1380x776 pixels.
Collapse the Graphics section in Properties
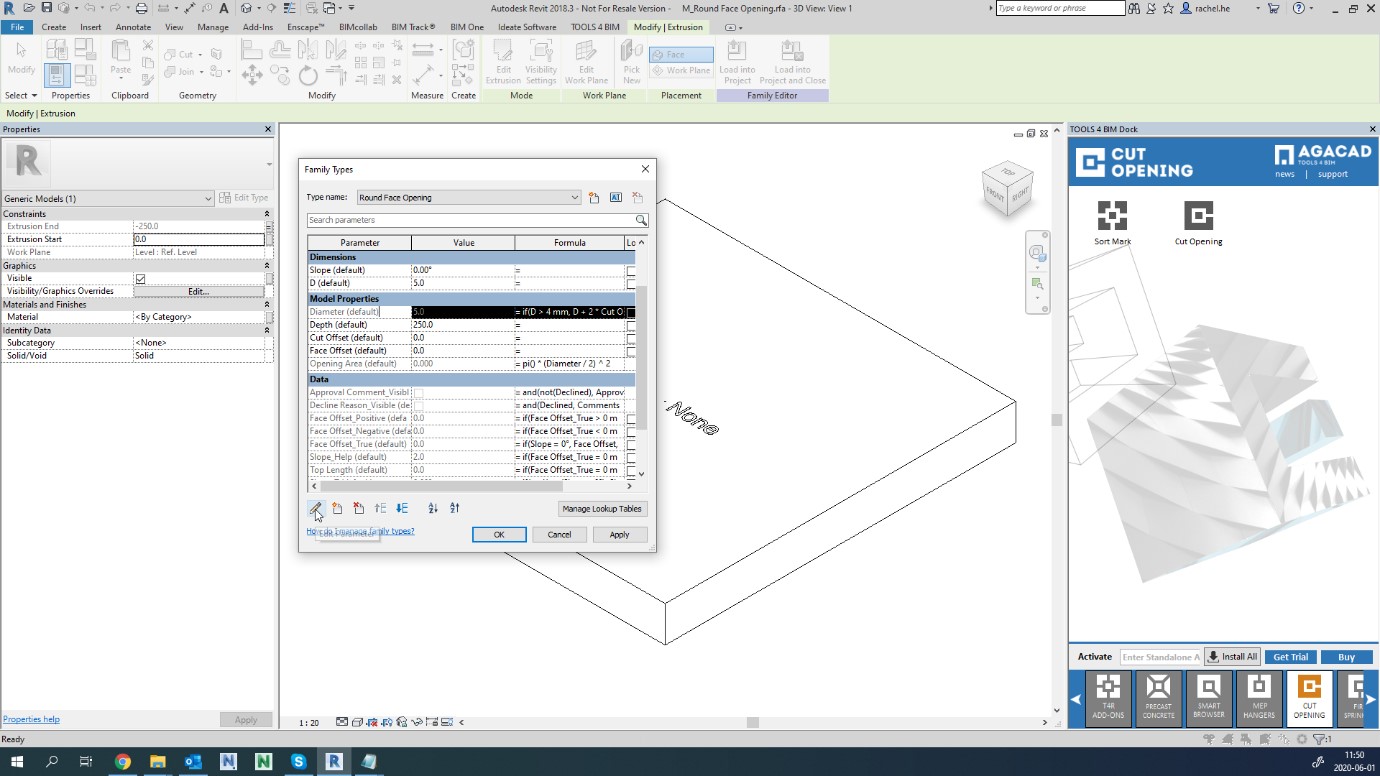click(267, 266)
